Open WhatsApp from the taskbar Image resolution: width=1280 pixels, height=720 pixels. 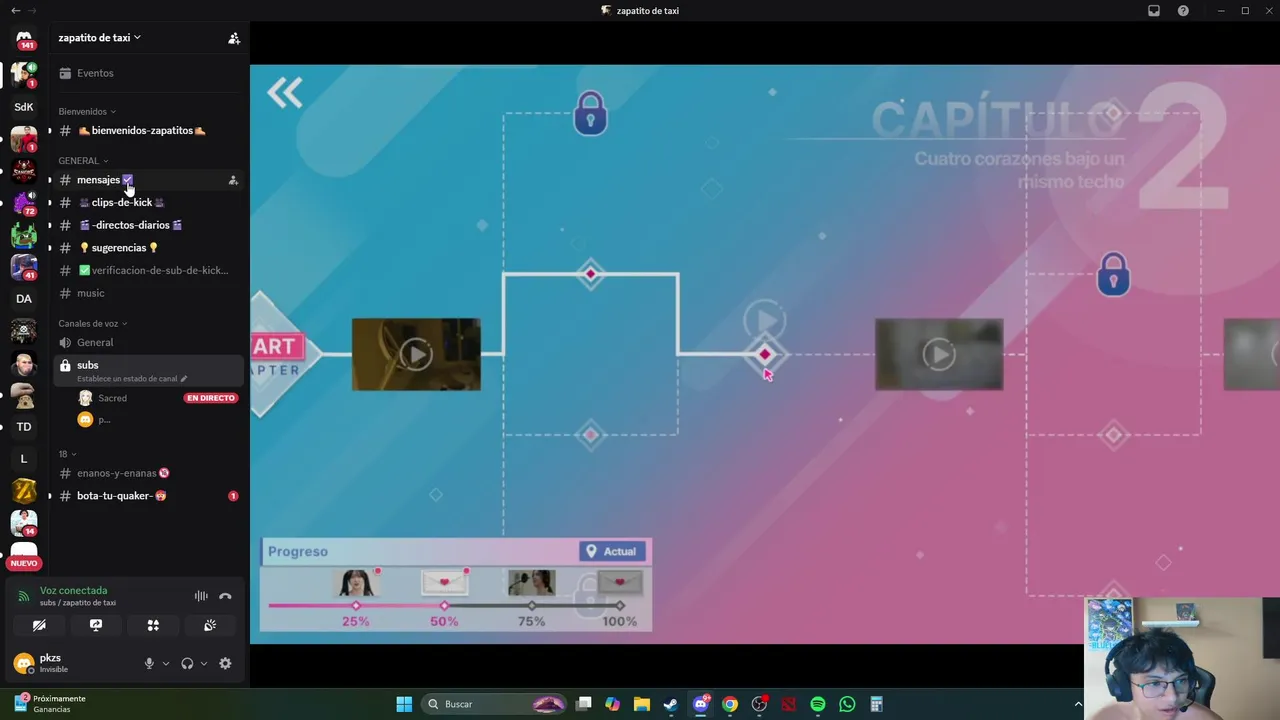(x=847, y=704)
